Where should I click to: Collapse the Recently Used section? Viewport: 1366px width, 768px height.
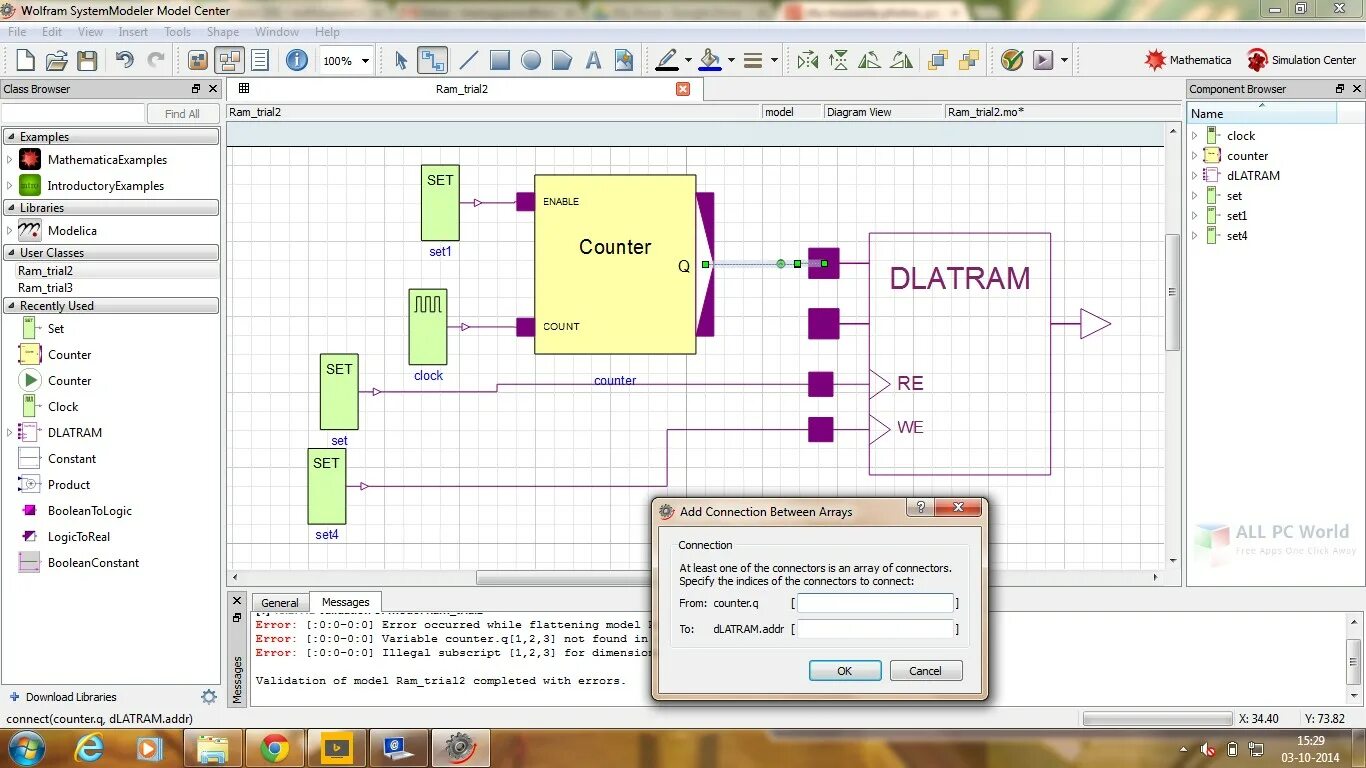pos(12,306)
